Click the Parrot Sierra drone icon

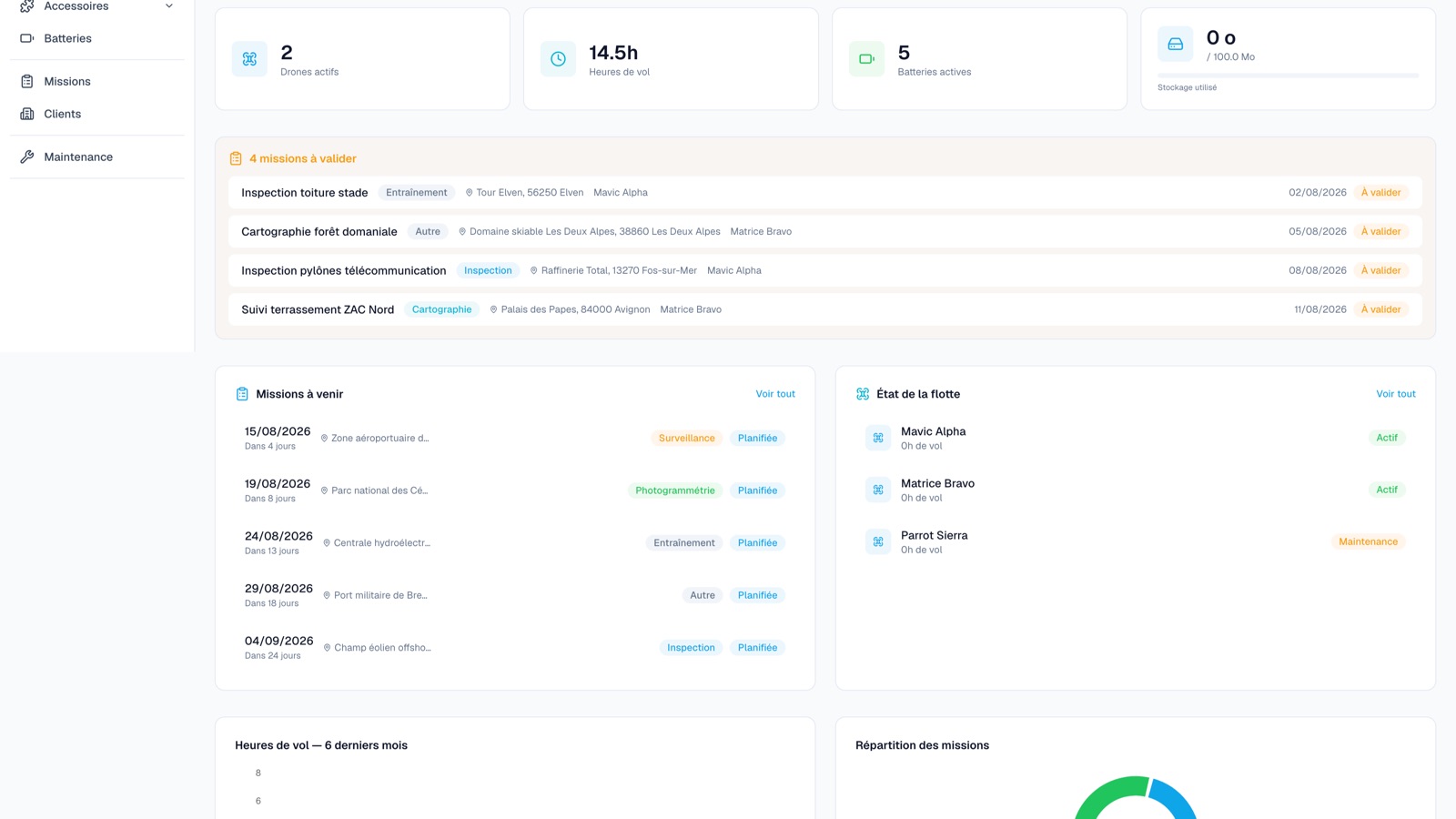[x=878, y=541]
